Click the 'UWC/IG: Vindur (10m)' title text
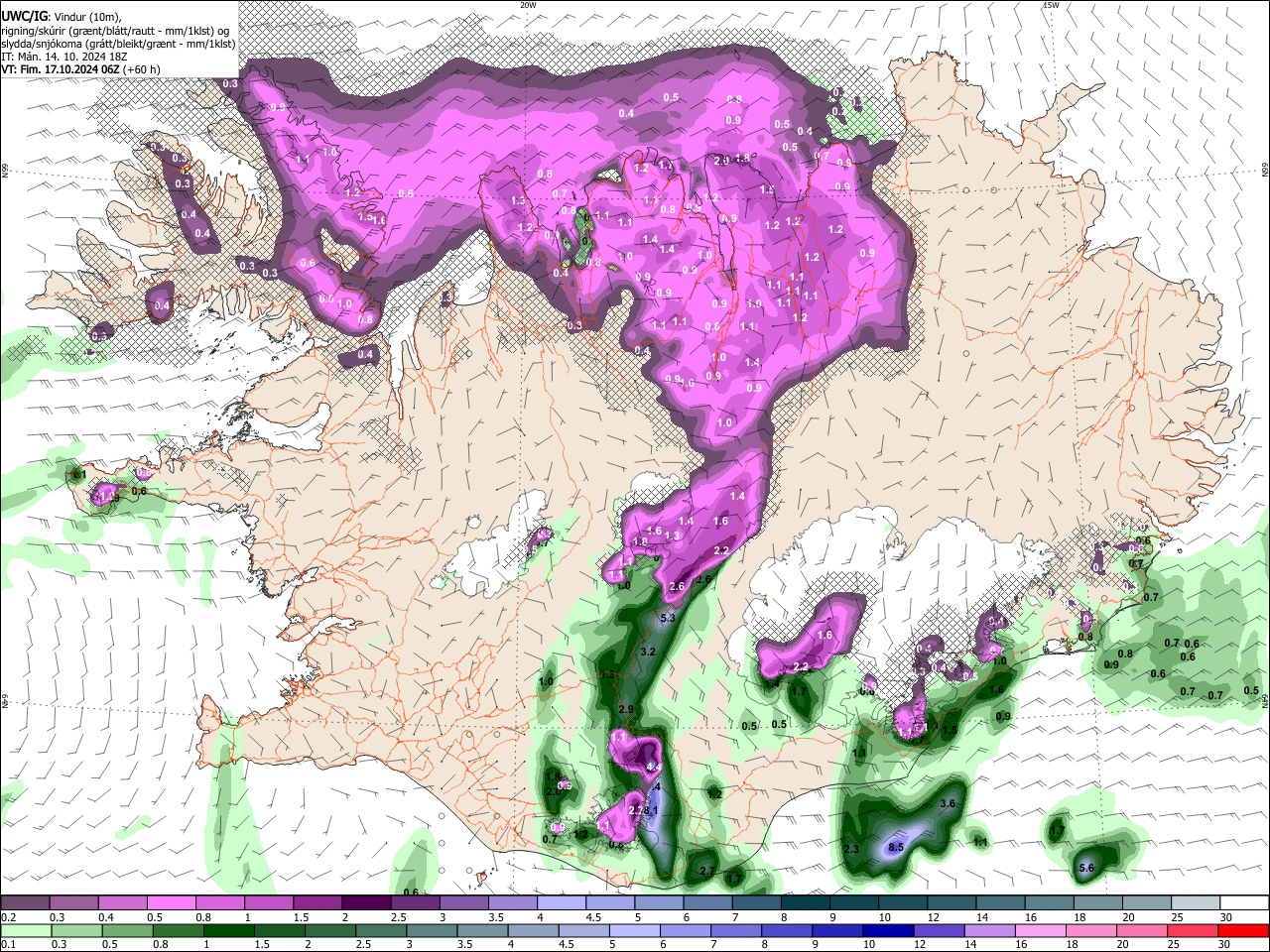The image size is (1270, 952). pyautogui.click(x=61, y=16)
